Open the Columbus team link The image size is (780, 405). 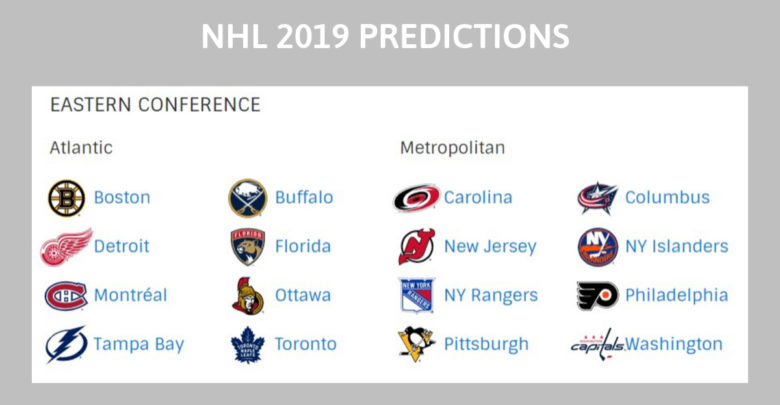click(667, 198)
